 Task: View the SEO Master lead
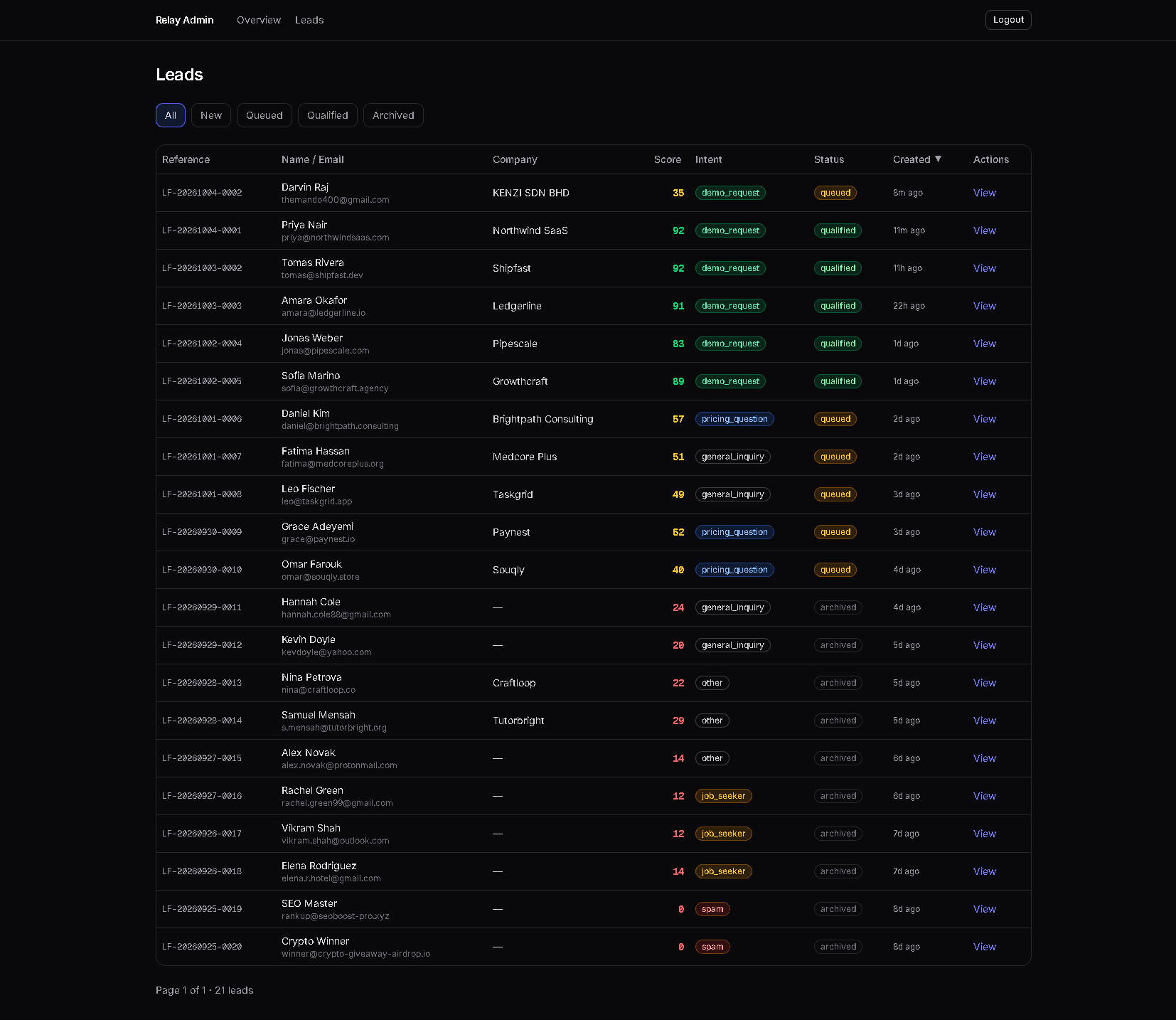coord(985,909)
